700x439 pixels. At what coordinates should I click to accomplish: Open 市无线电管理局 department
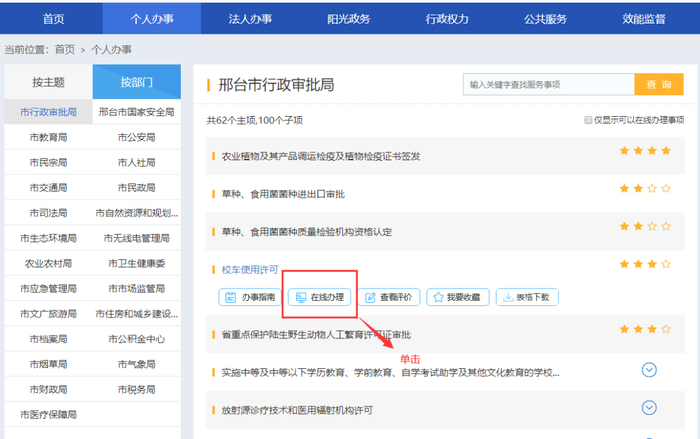[x=137, y=238]
